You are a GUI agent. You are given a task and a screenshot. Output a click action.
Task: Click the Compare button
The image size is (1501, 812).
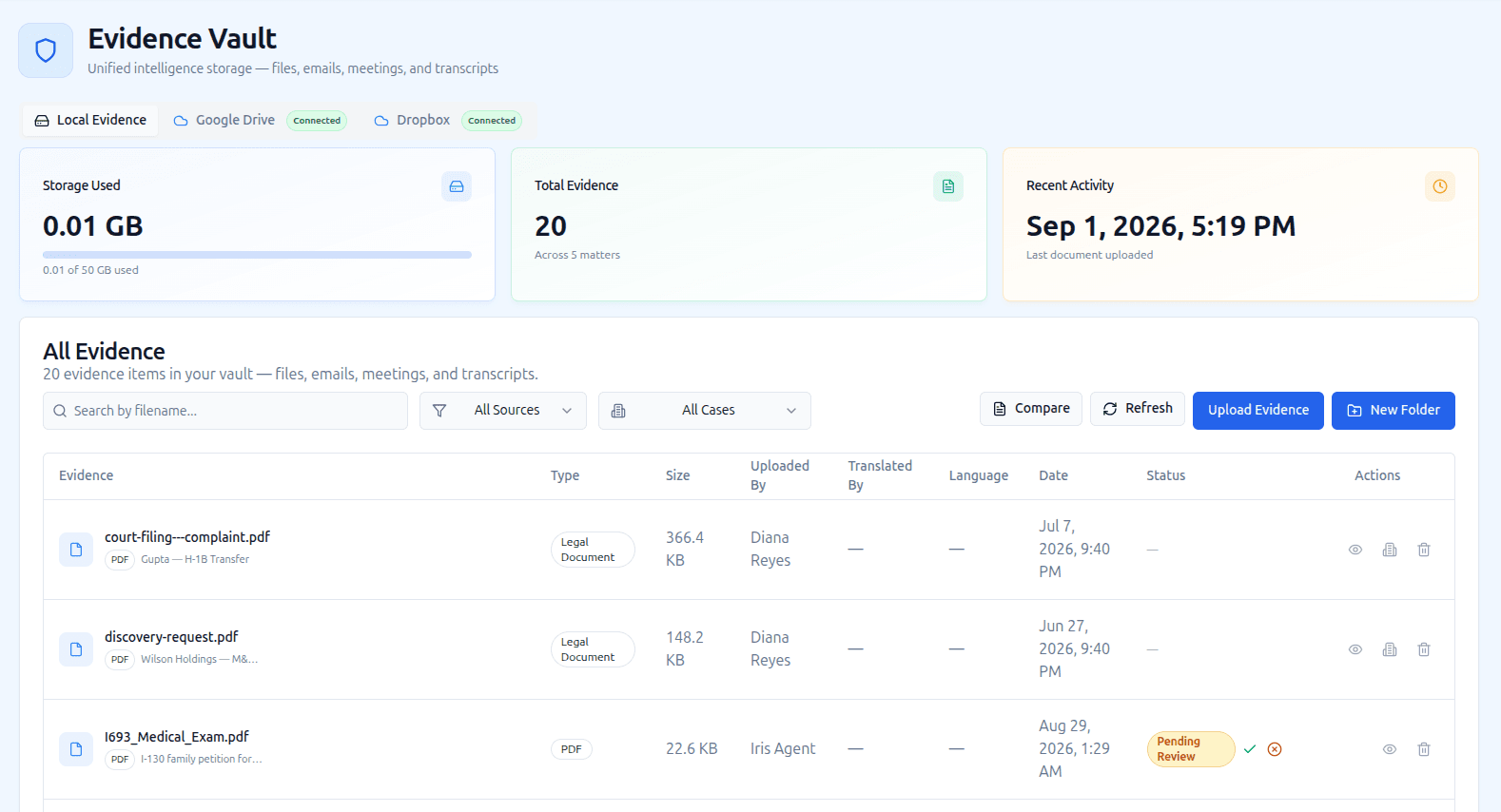(1031, 409)
